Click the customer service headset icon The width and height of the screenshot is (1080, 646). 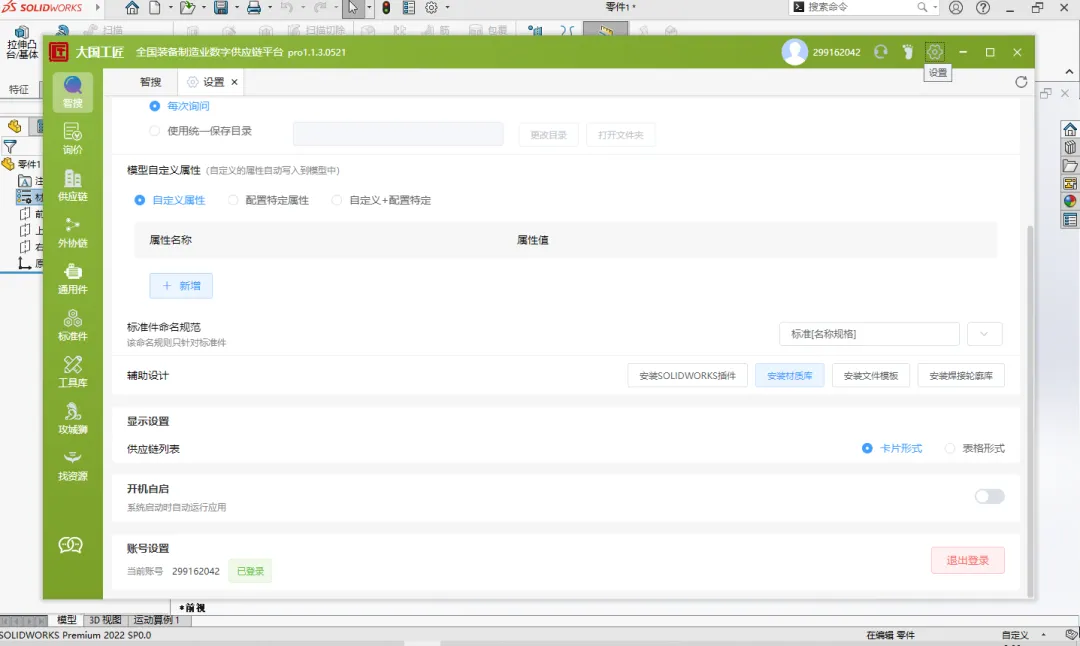881,52
